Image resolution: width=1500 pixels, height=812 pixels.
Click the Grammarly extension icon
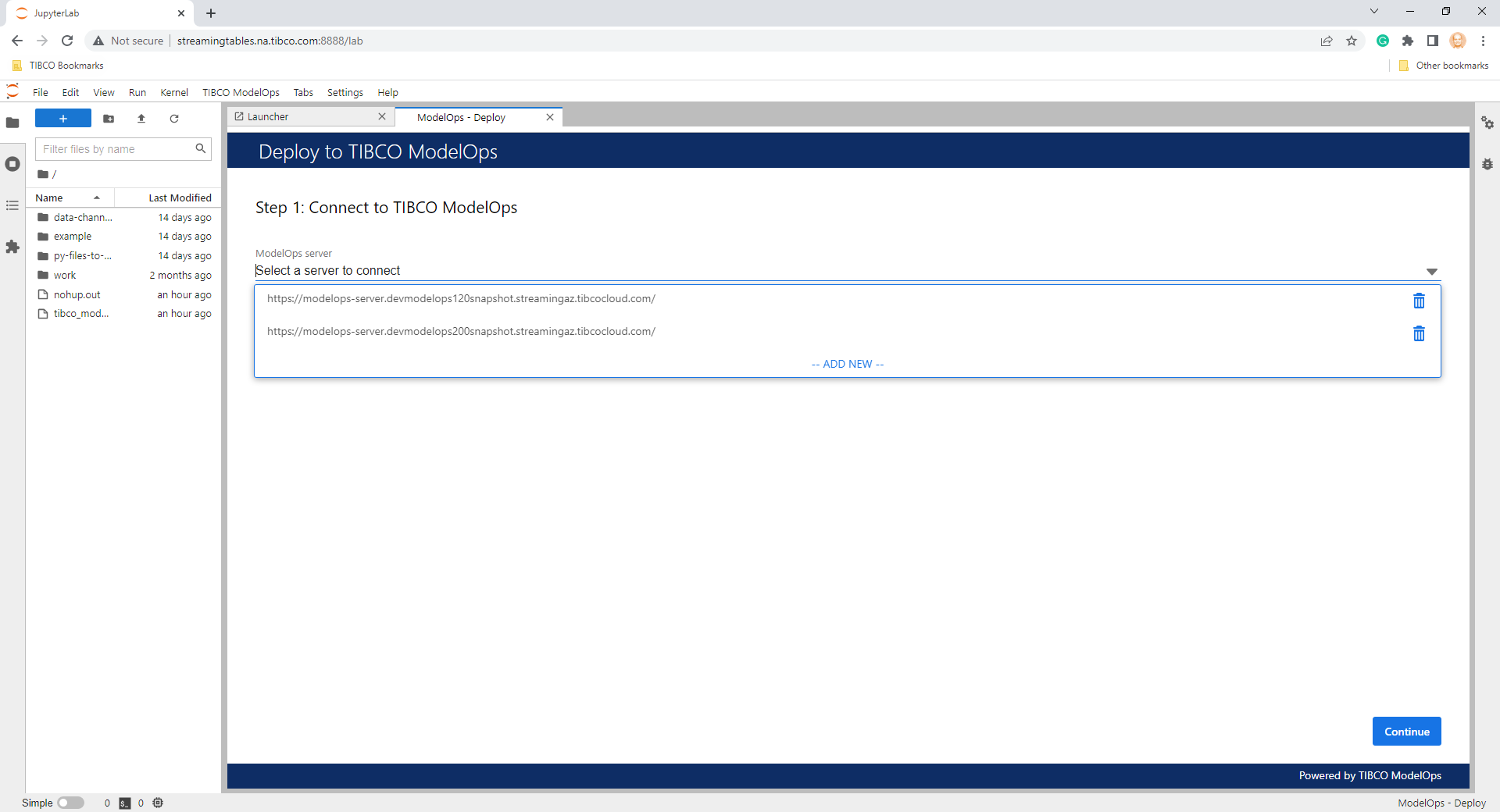pos(1383,41)
